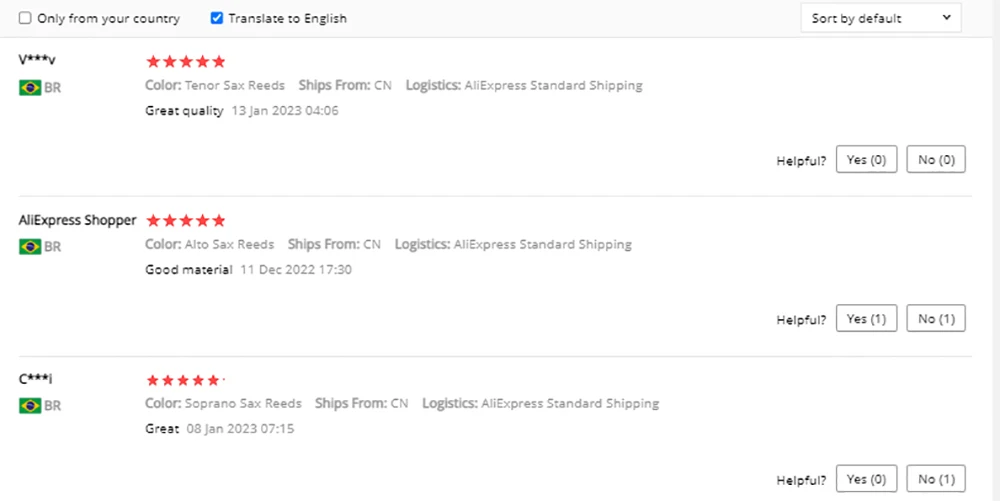This screenshot has width=1000, height=501.
Task: Open the Sort by default dropdown
Action: [x=881, y=18]
